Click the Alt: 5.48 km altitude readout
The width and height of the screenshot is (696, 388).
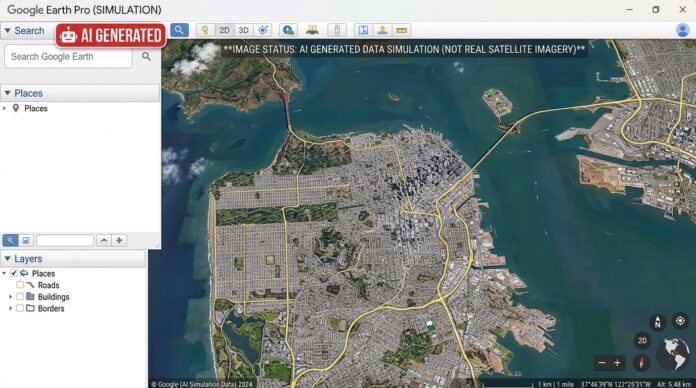[673, 384]
